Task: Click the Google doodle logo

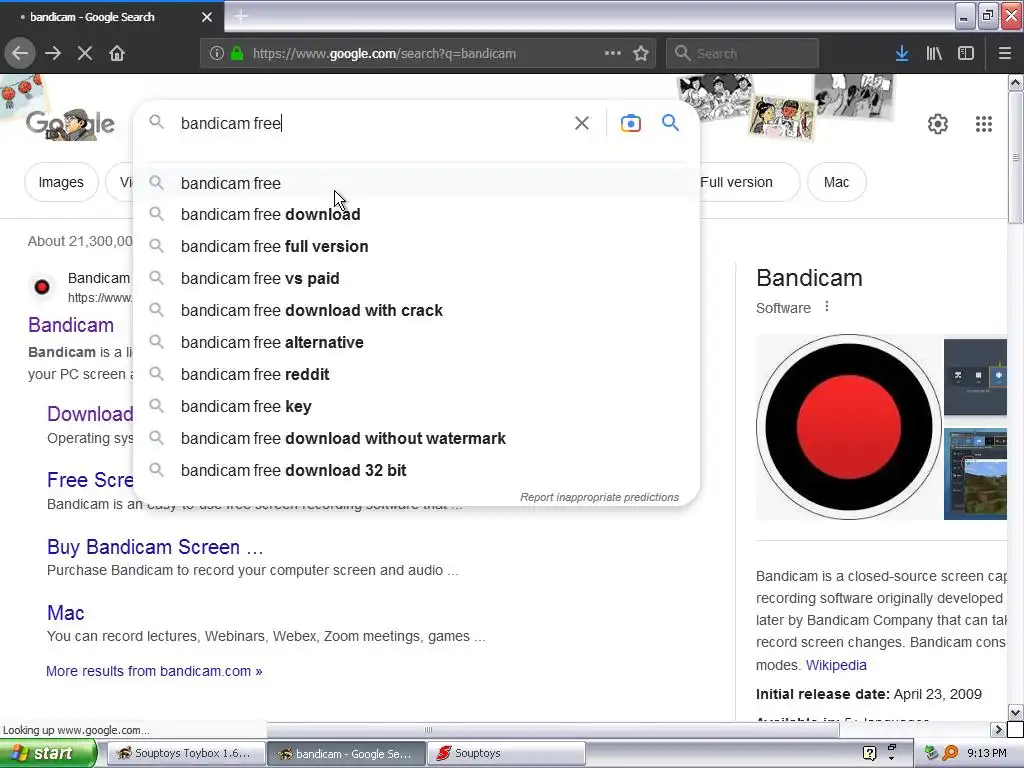Action: (71, 124)
